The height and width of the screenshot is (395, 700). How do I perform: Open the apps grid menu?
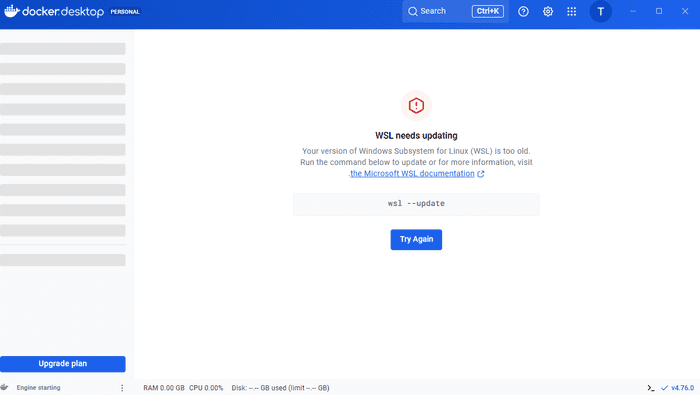tap(571, 12)
